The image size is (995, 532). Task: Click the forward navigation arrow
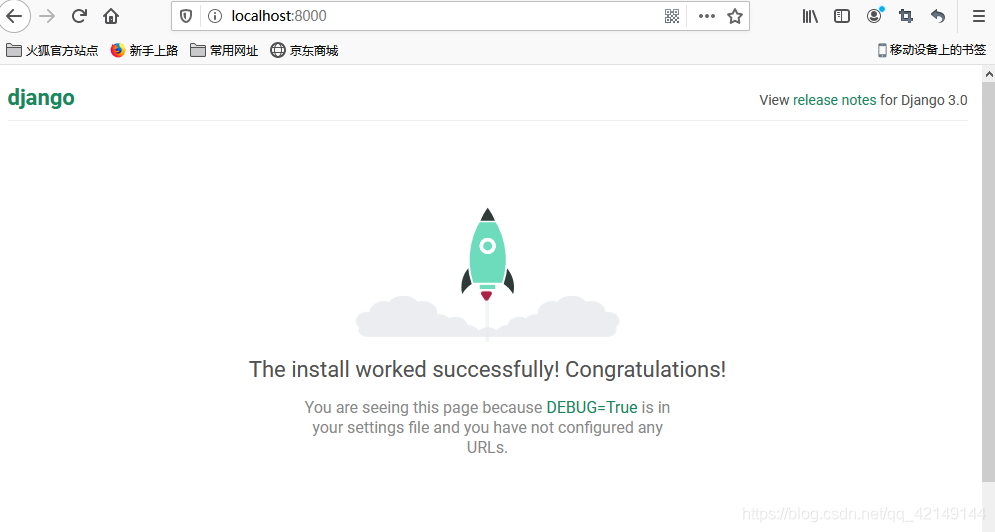point(47,16)
